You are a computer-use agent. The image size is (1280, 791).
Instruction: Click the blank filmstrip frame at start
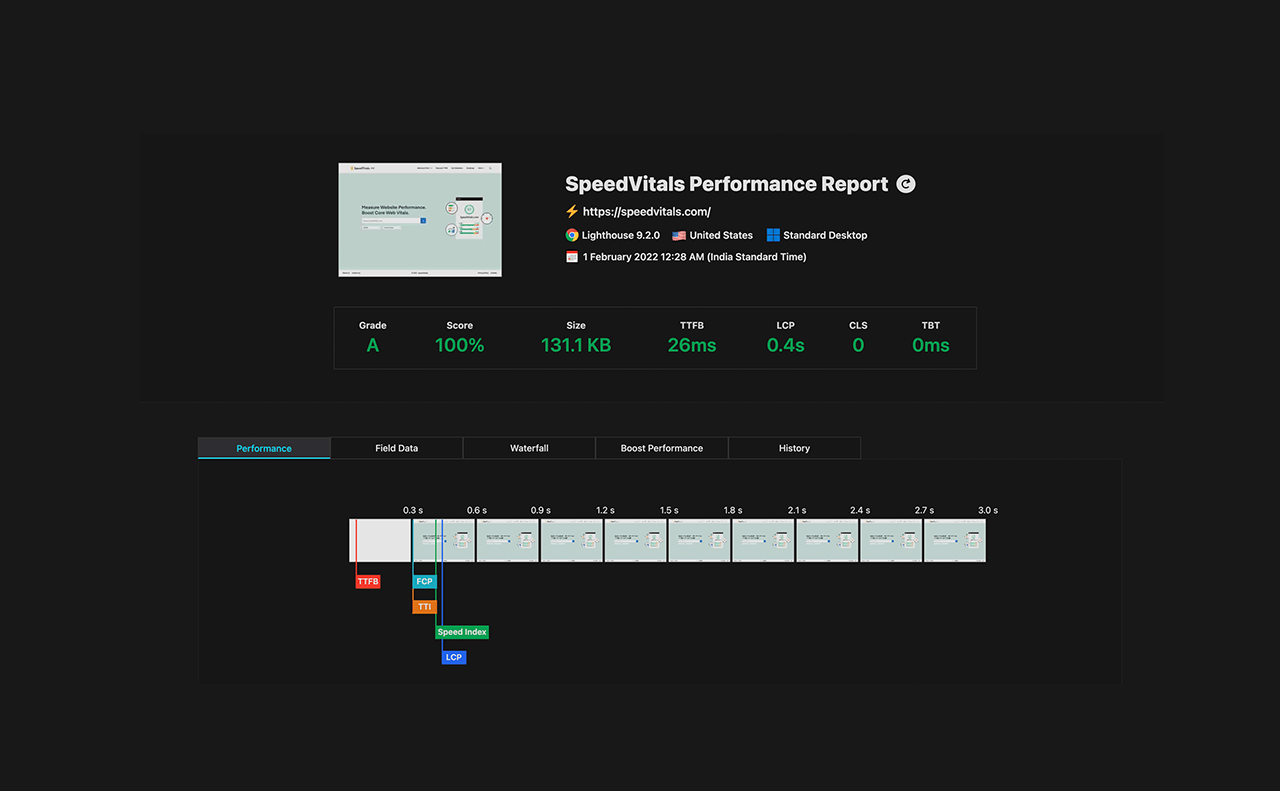pyautogui.click(x=380, y=540)
